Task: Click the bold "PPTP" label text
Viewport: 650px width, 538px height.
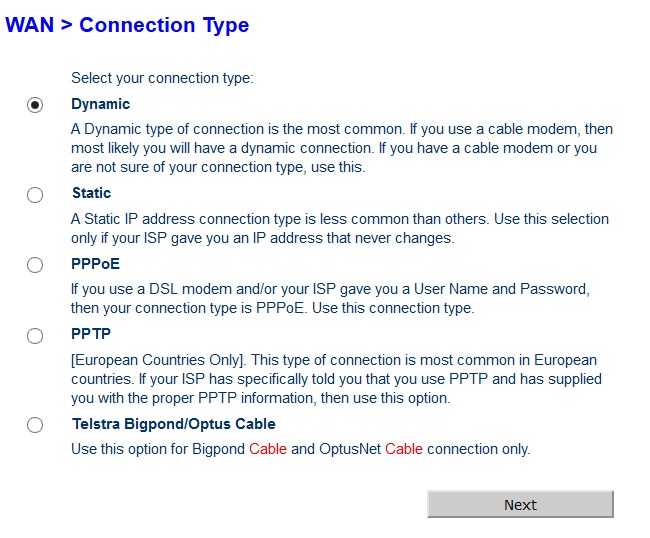Action: 91,334
